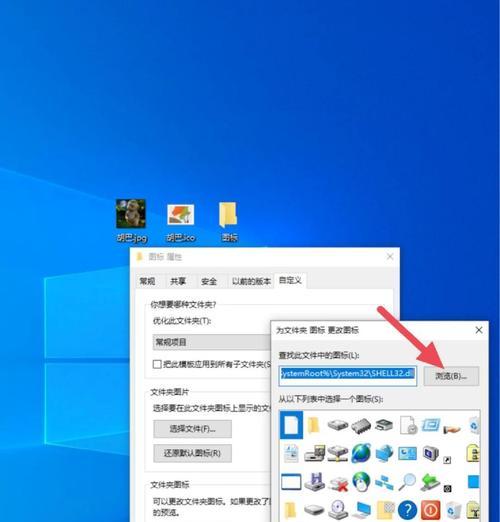Select the blank document icon

click(291, 425)
